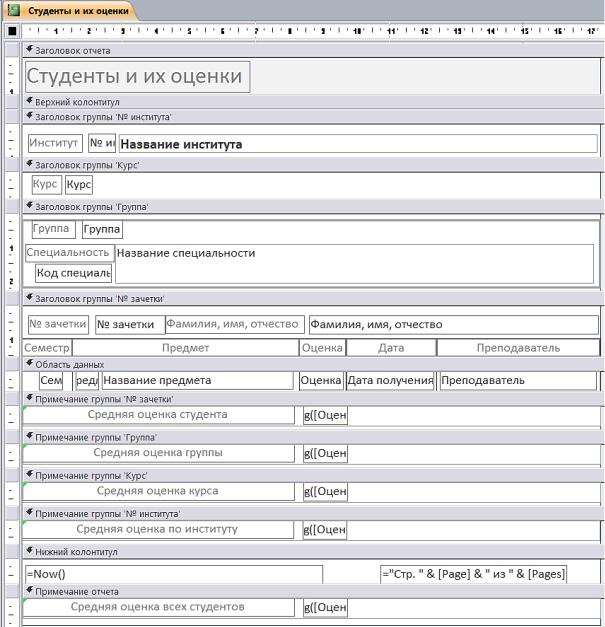Select the 'ред' field in data area
The image size is (605, 627).
pyautogui.click(x=87, y=381)
